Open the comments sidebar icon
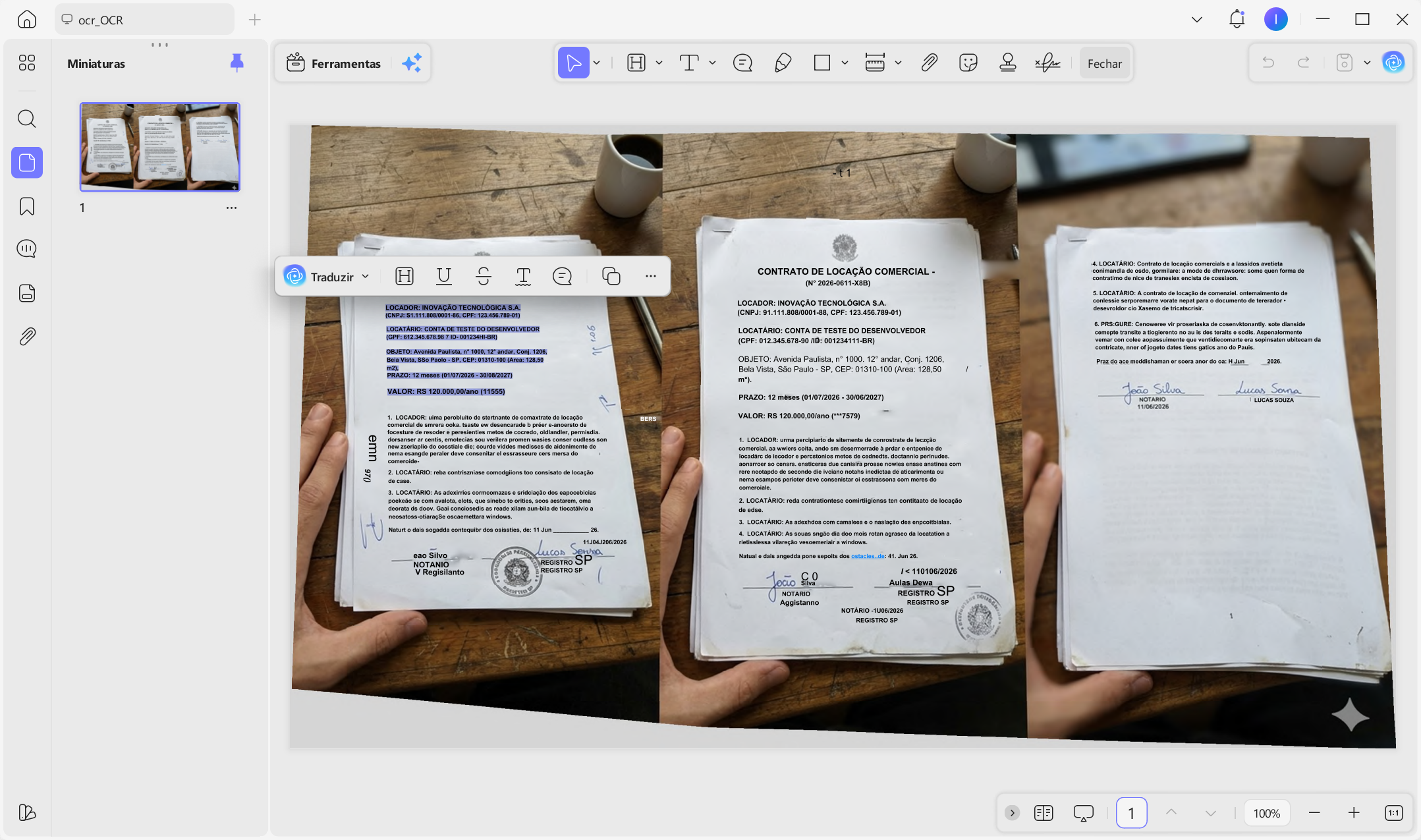The width and height of the screenshot is (1421, 840). click(x=27, y=248)
